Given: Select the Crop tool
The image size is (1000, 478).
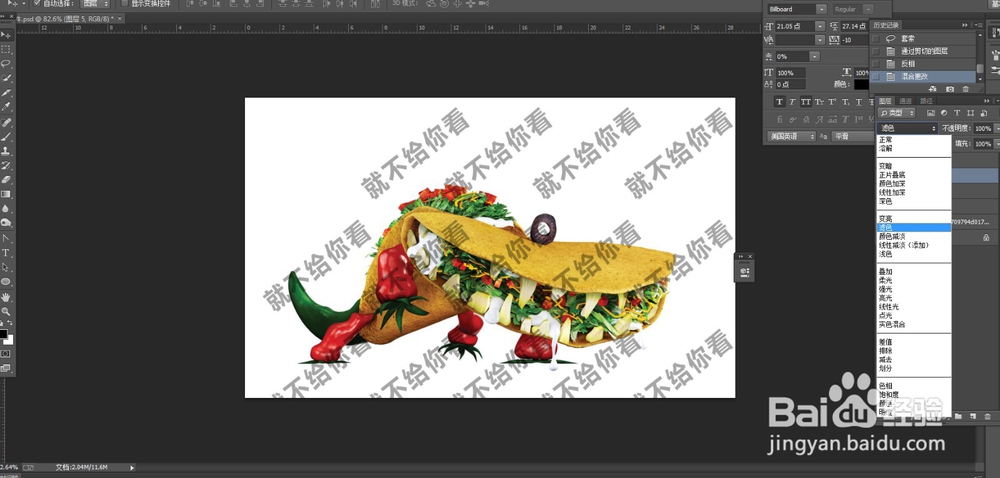Looking at the screenshot, I should [6, 93].
